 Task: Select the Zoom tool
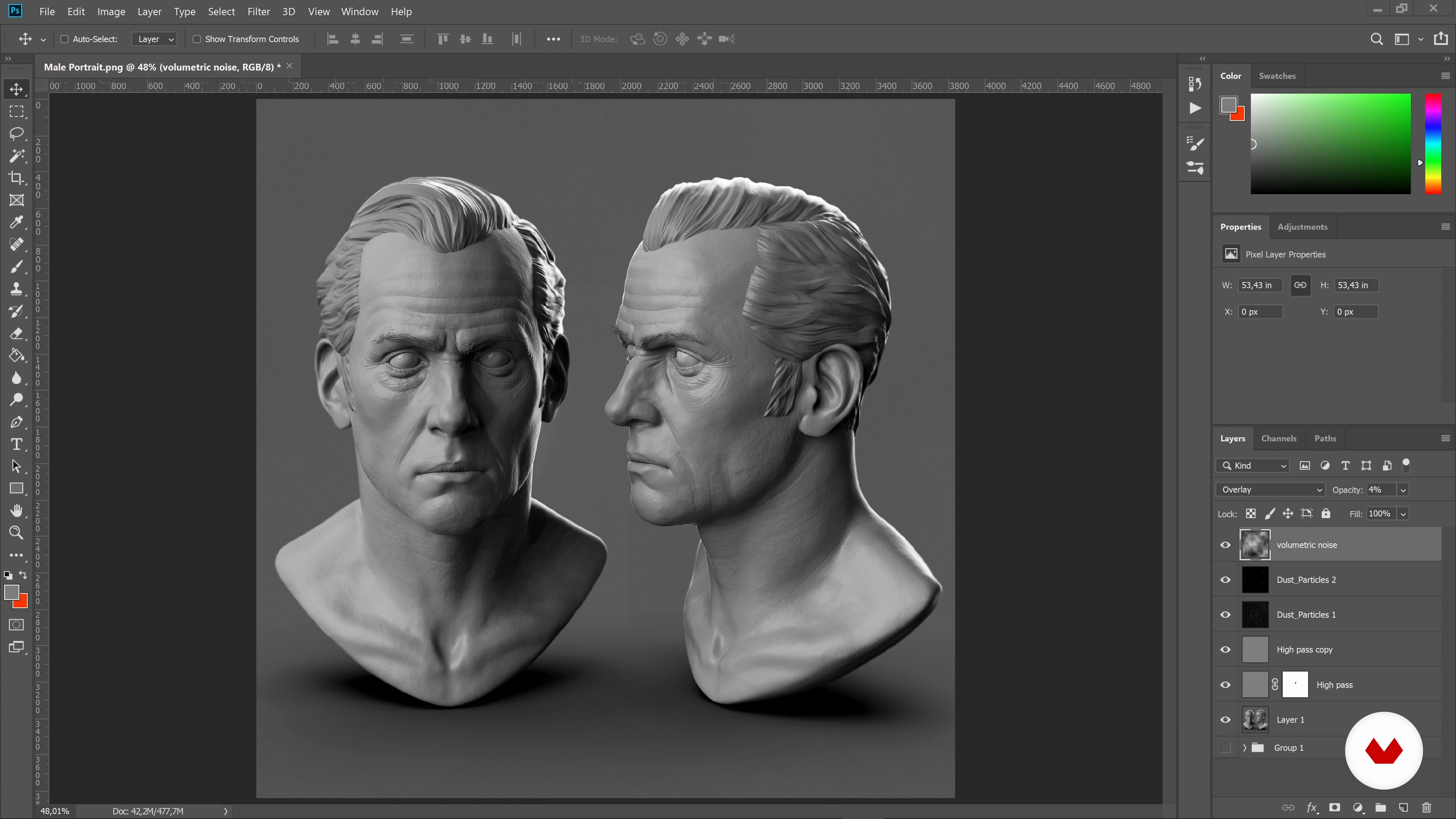[16, 532]
